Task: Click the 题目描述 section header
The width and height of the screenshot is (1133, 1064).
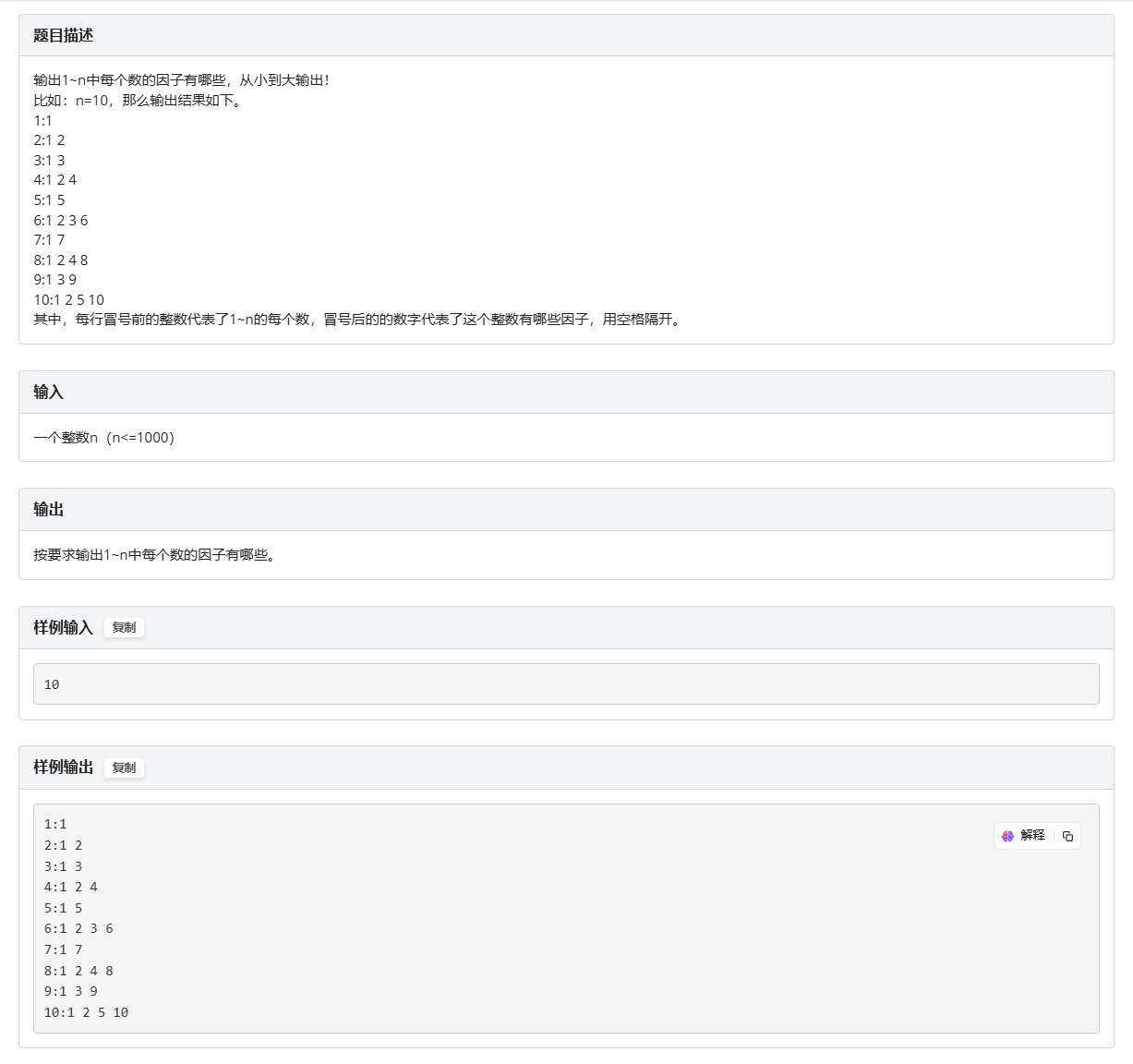Action: (x=63, y=35)
